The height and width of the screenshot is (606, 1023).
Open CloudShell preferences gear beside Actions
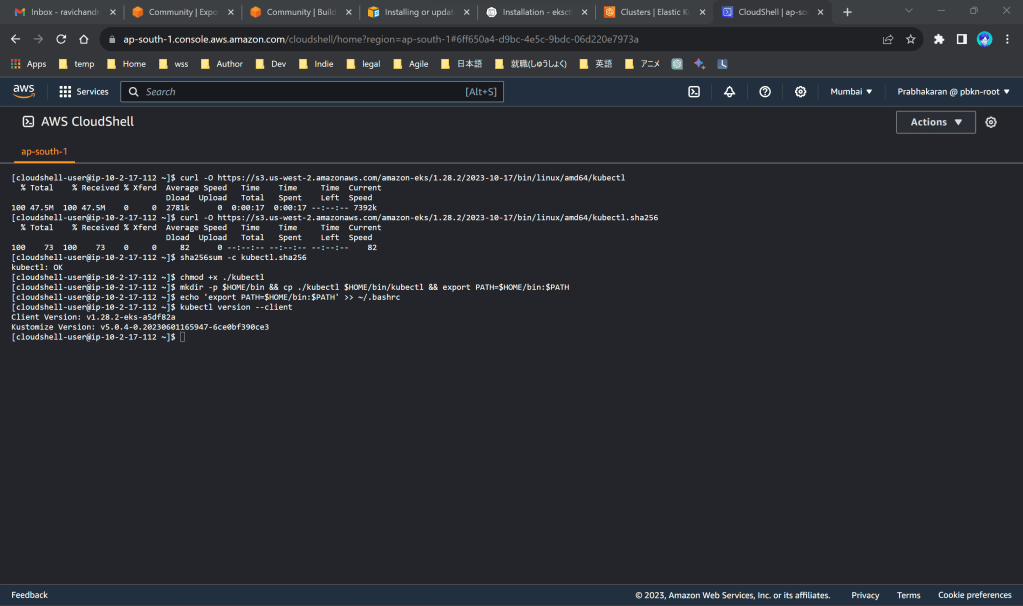click(x=991, y=122)
